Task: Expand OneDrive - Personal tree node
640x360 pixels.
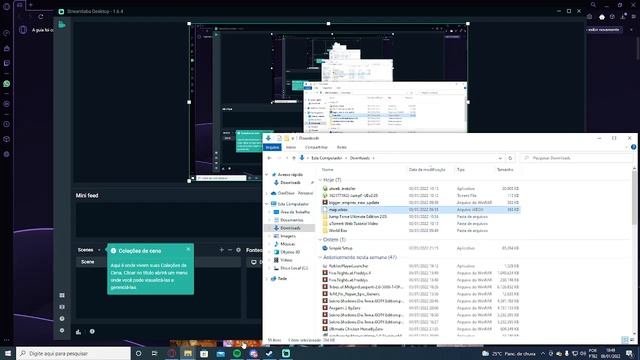Action: (x=267, y=193)
